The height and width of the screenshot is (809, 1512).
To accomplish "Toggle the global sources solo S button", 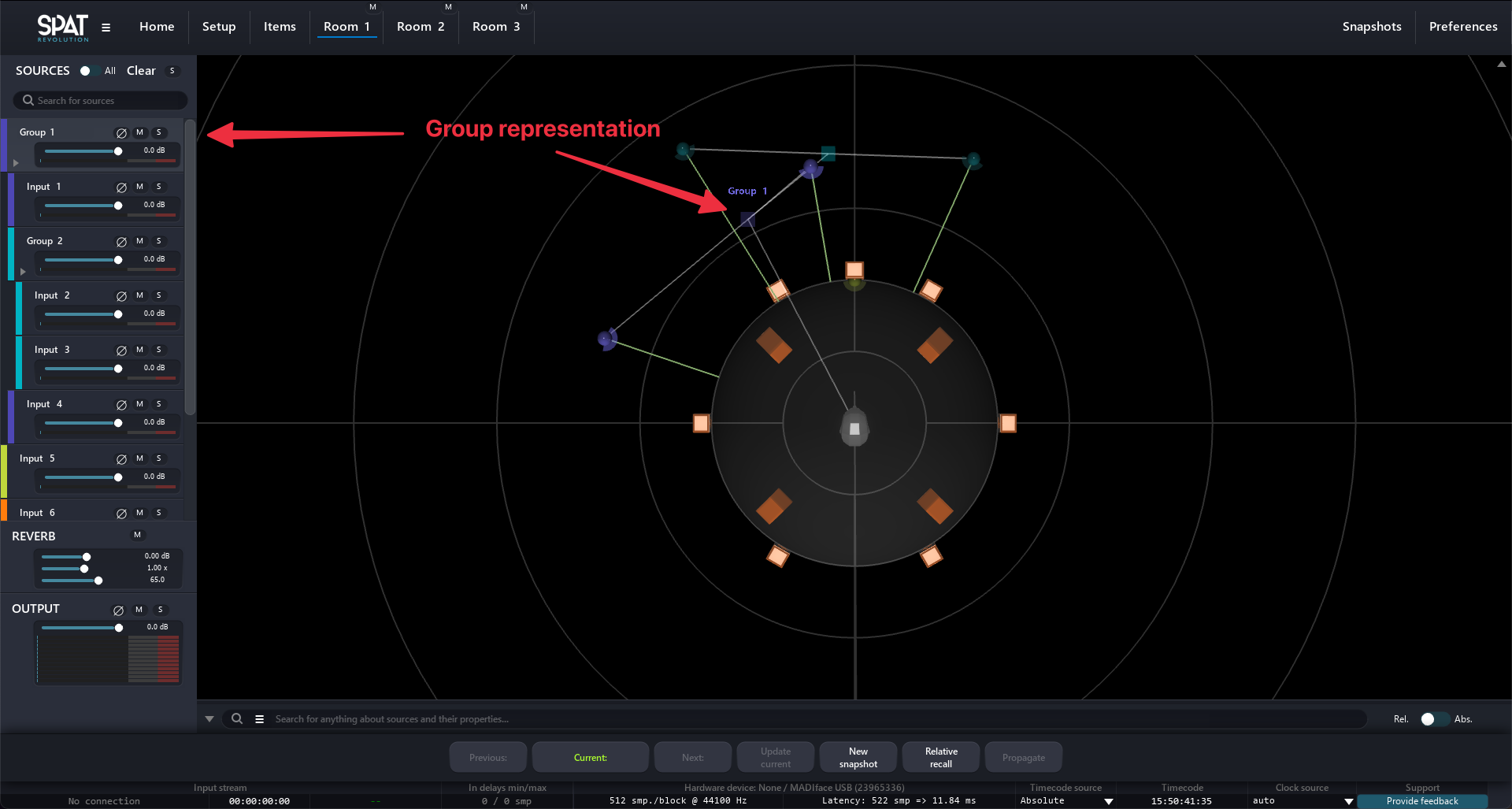I will 172,71.
